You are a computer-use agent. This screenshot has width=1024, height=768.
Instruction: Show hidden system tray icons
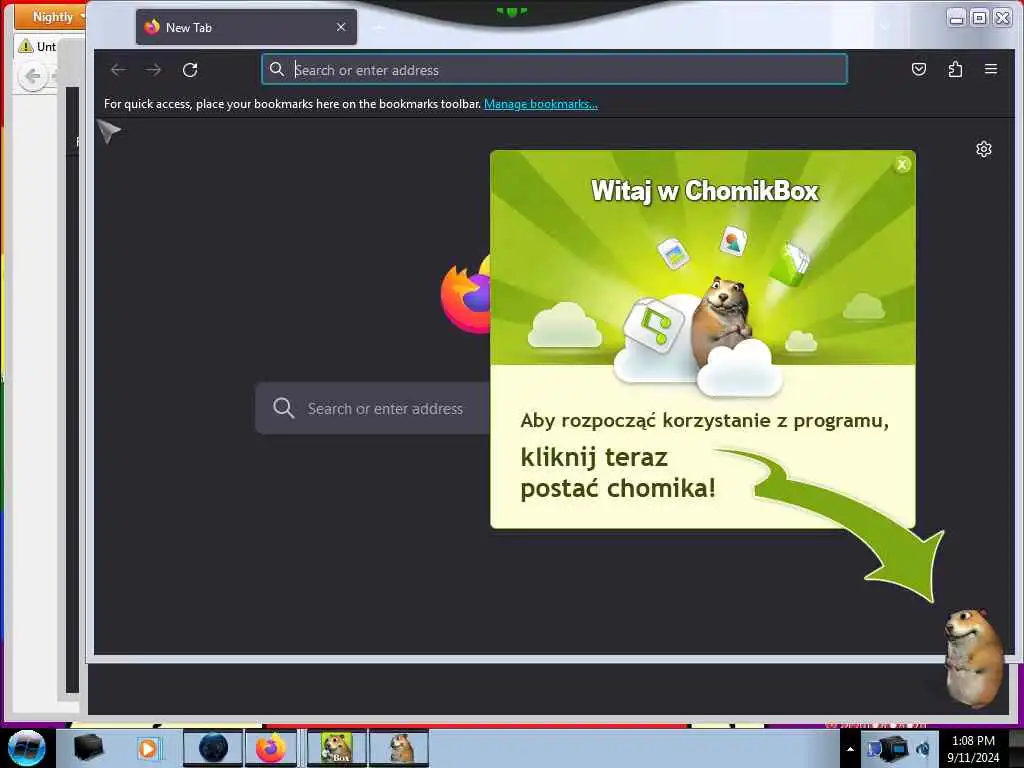click(x=850, y=749)
